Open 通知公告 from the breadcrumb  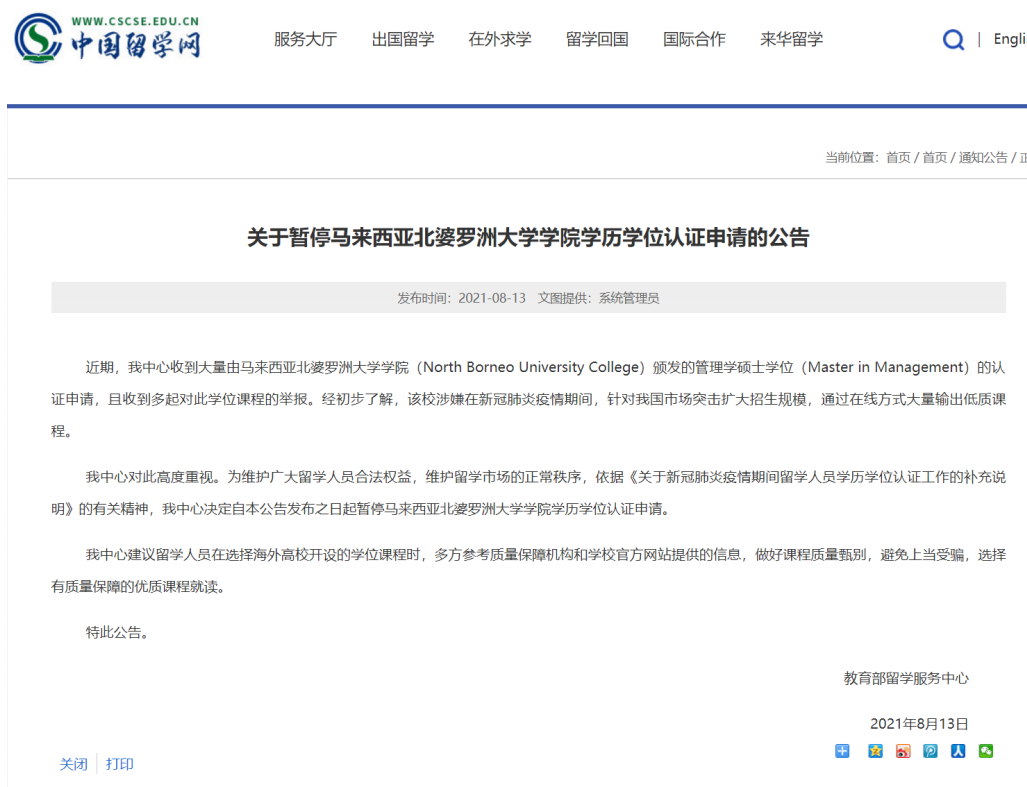point(984,157)
